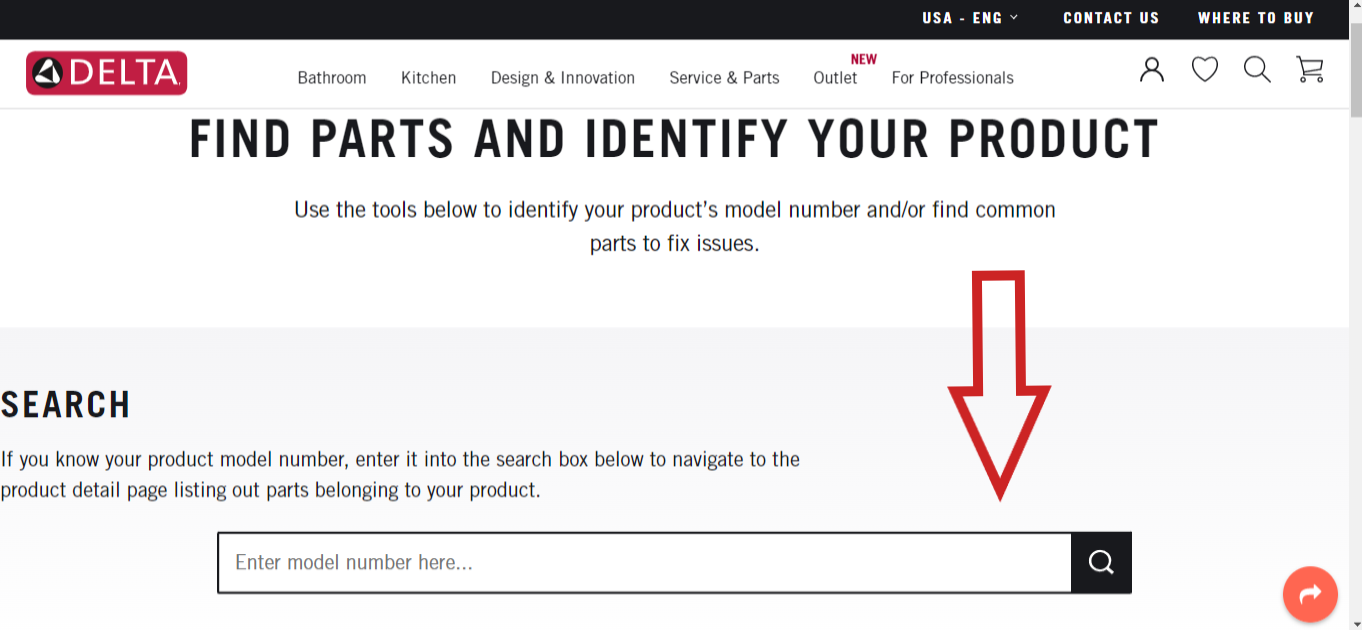Click the scrollbar up arrow
The image size is (1362, 630).
click(1355, 7)
